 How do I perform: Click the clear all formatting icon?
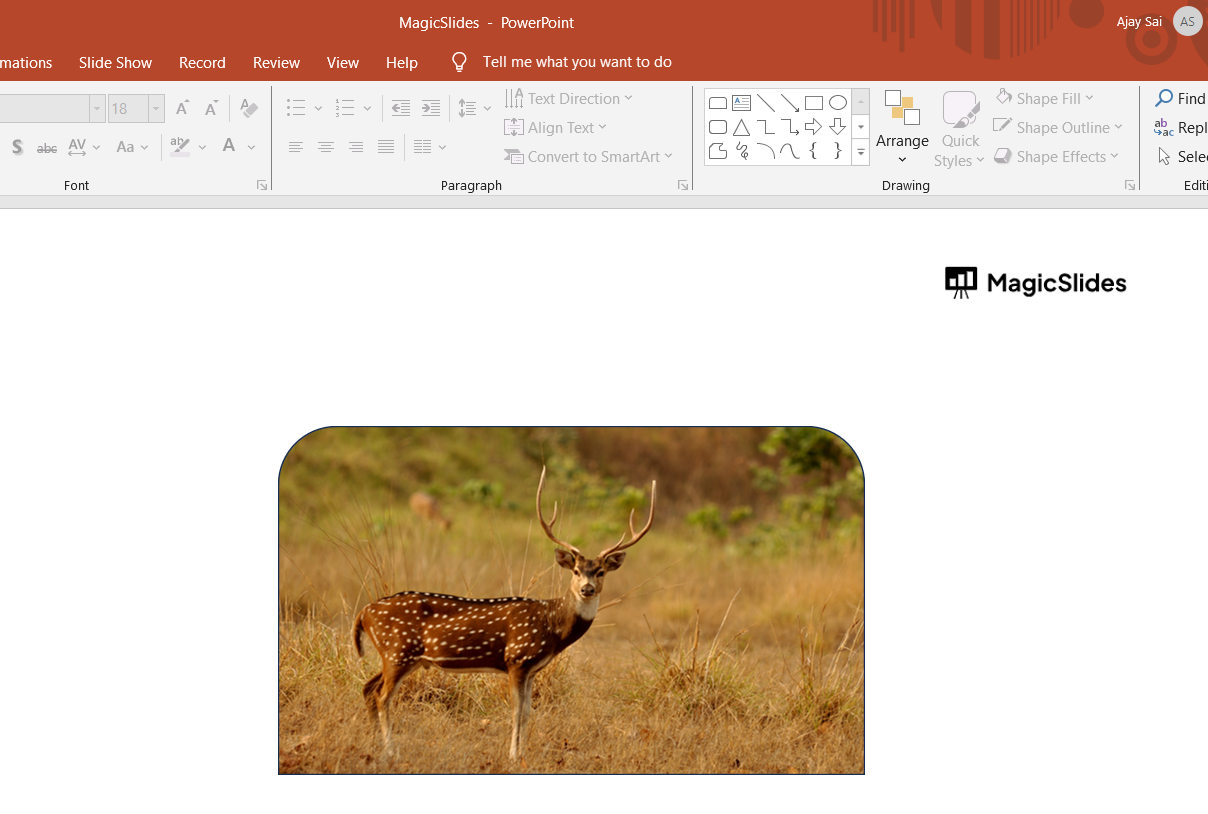249,108
